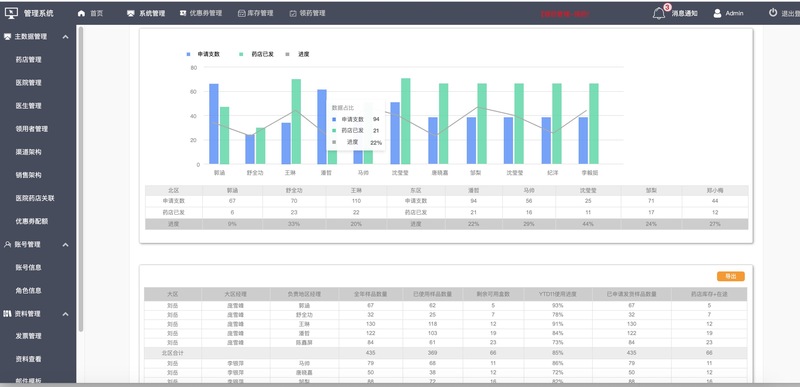The height and width of the screenshot is (387, 800).
Task: Click the 郑小梅 header cell in summary table
Action: (715, 190)
